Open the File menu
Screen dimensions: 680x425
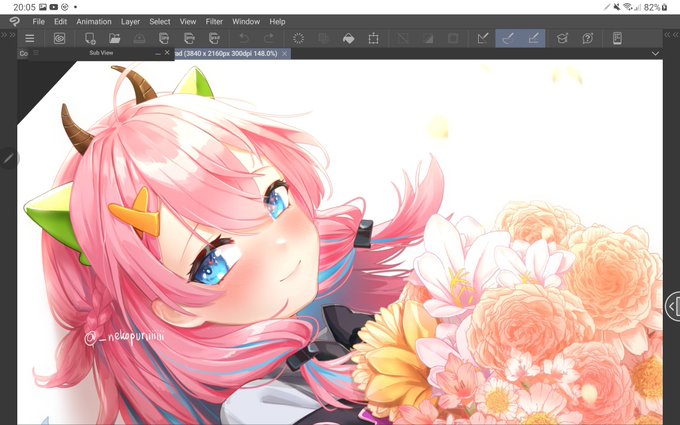pos(38,21)
